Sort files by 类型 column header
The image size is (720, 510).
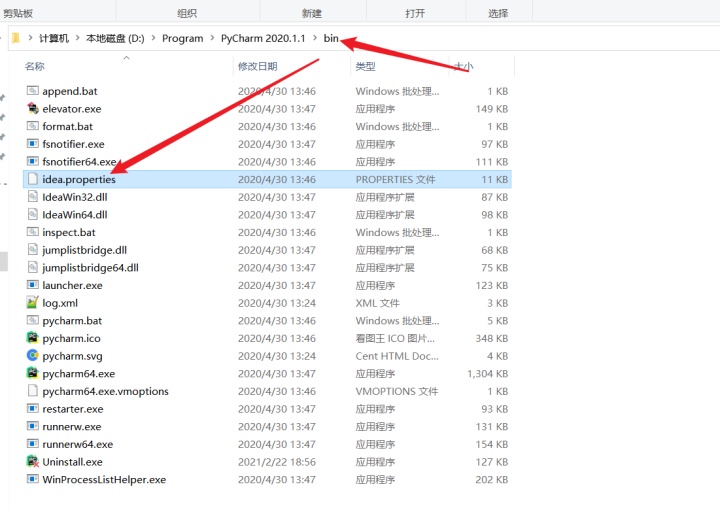pyautogui.click(x=366, y=66)
